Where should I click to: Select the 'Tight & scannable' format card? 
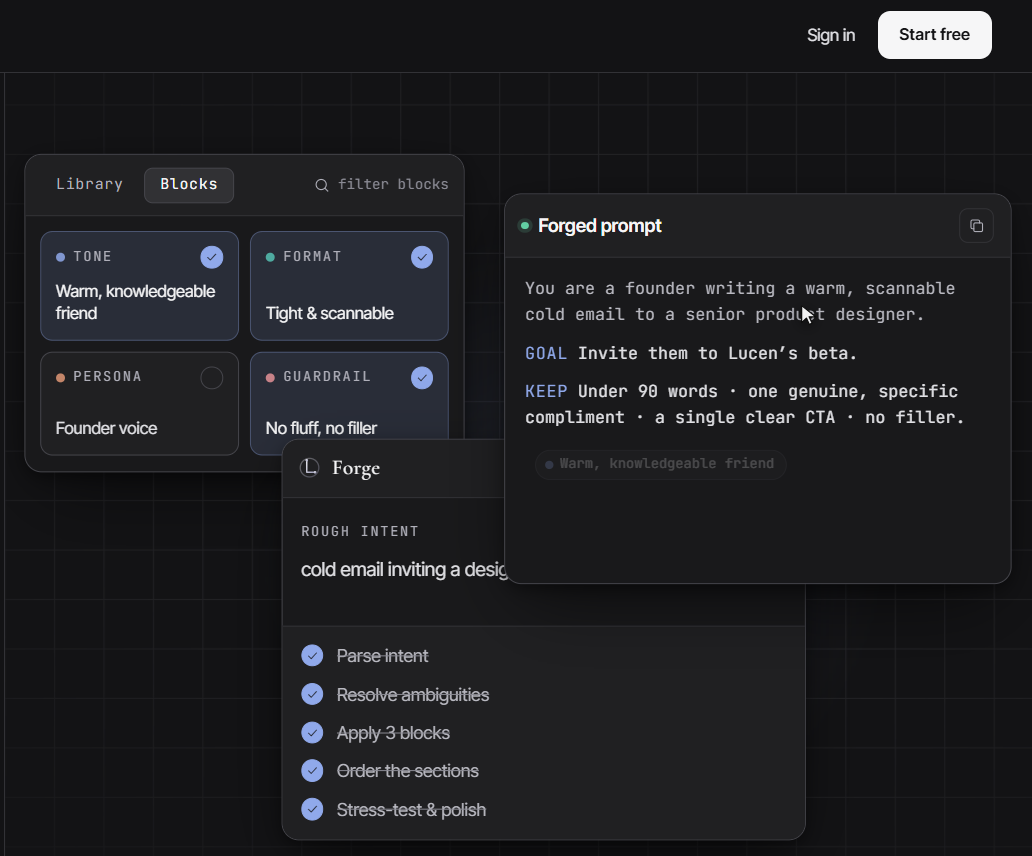[x=349, y=286]
